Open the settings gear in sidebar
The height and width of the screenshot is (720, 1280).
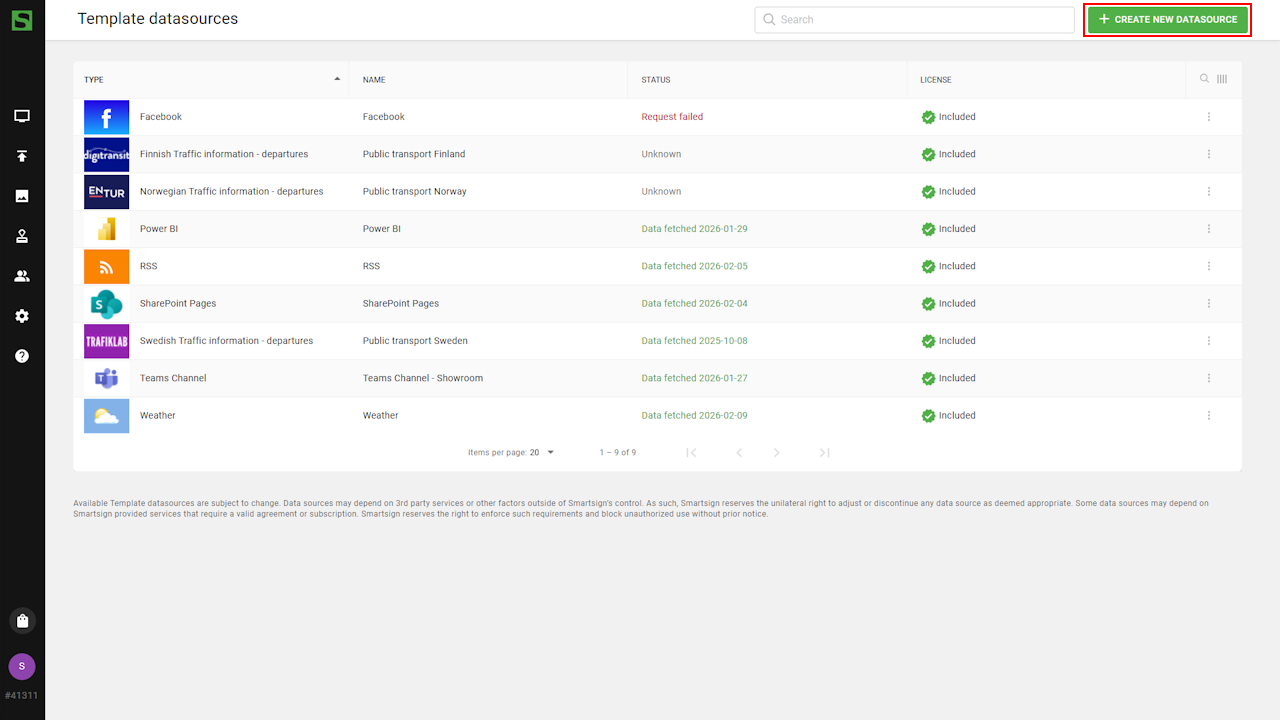click(22, 316)
